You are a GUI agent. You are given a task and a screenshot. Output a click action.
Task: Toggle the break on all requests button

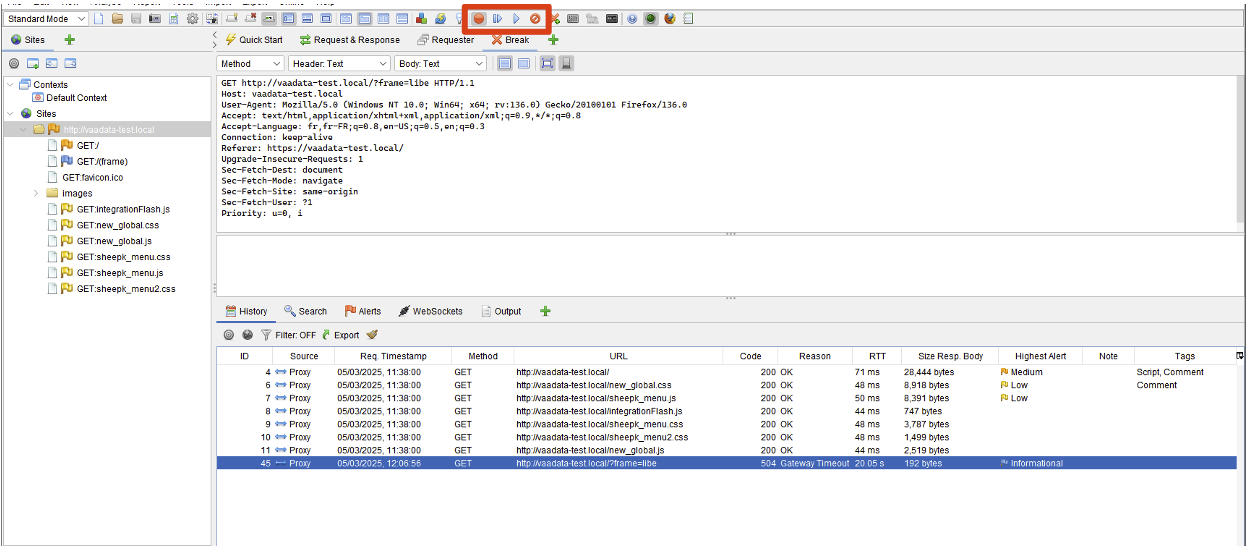coord(479,19)
